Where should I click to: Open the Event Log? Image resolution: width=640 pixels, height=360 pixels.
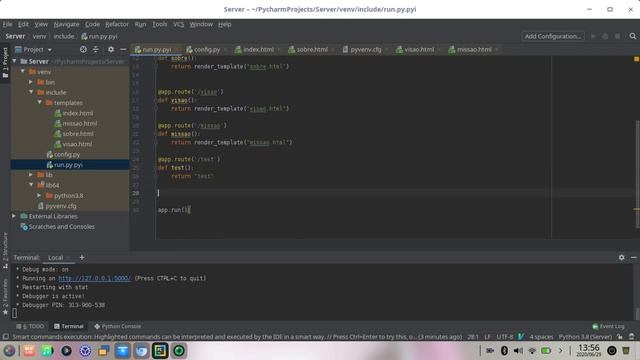(608, 326)
